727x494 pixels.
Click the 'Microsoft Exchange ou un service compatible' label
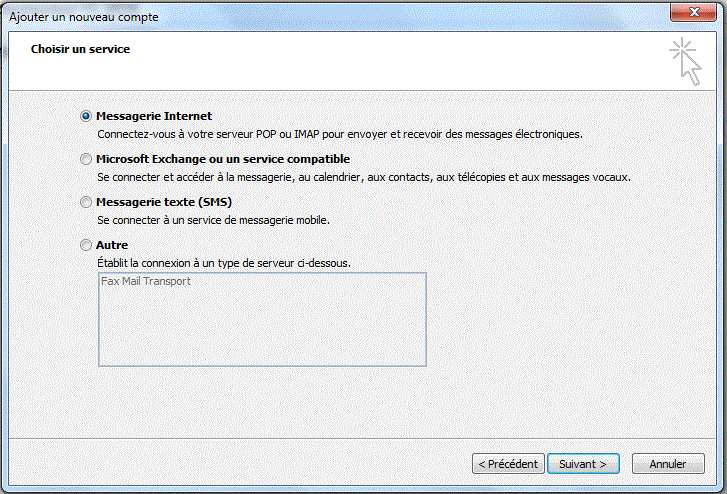223,159
